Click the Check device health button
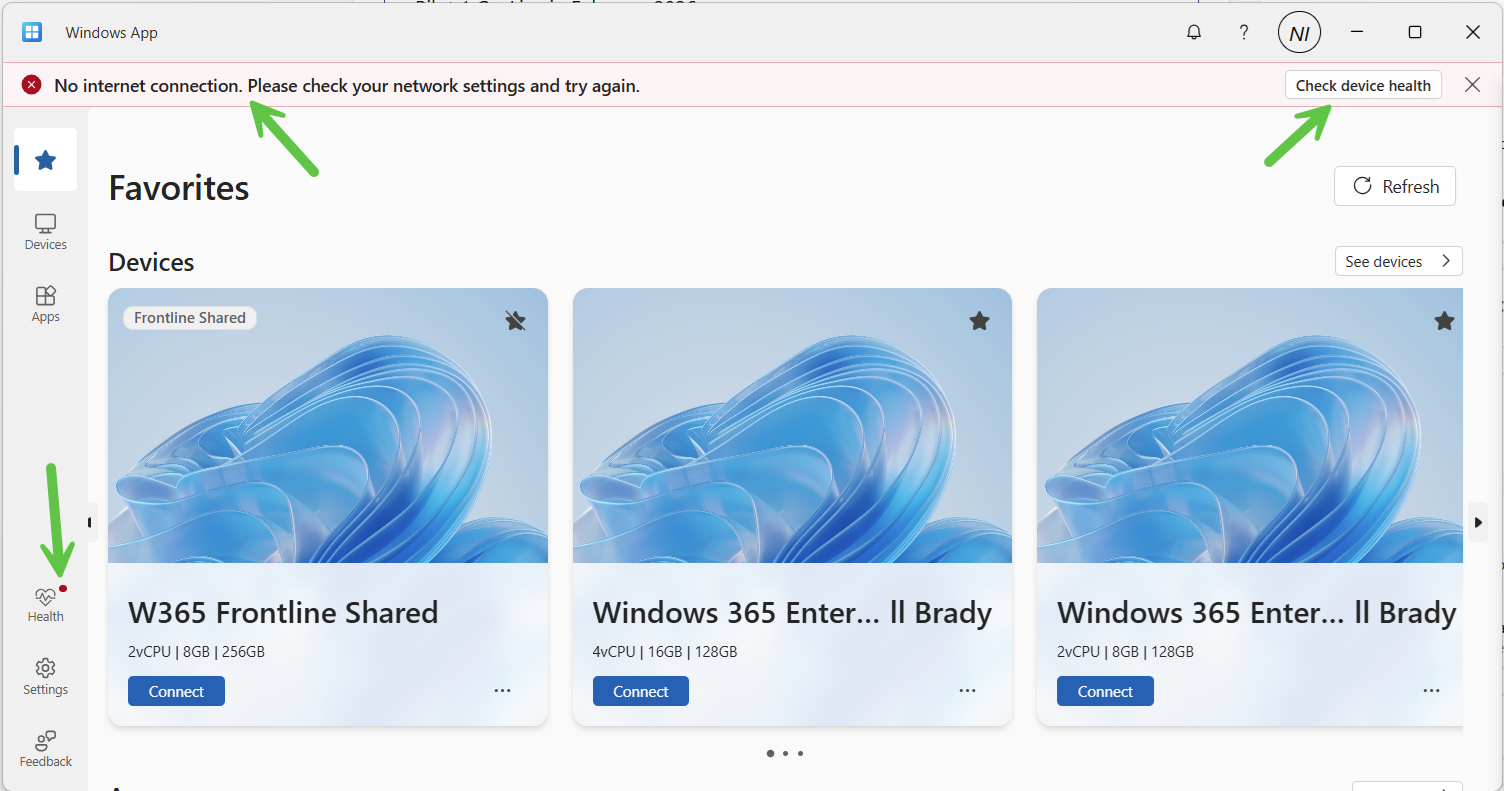The image size is (1504, 791). coord(1363,85)
